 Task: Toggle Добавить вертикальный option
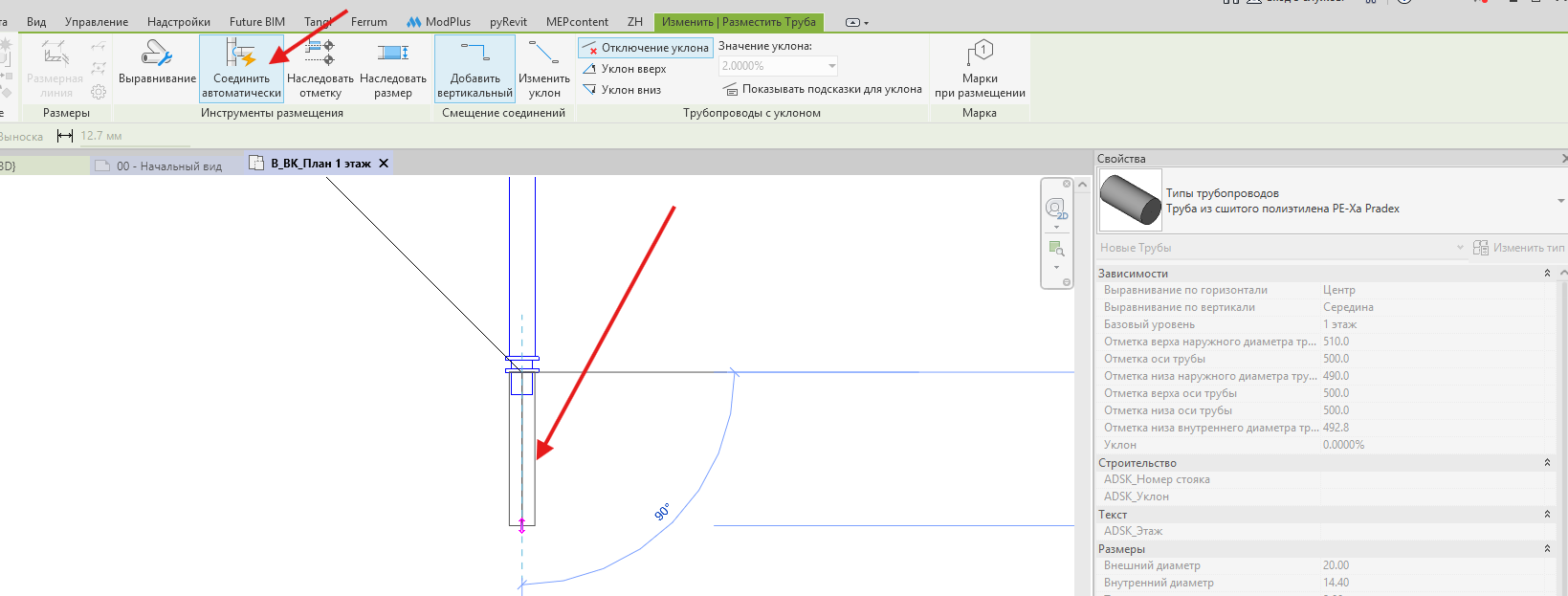(475, 68)
